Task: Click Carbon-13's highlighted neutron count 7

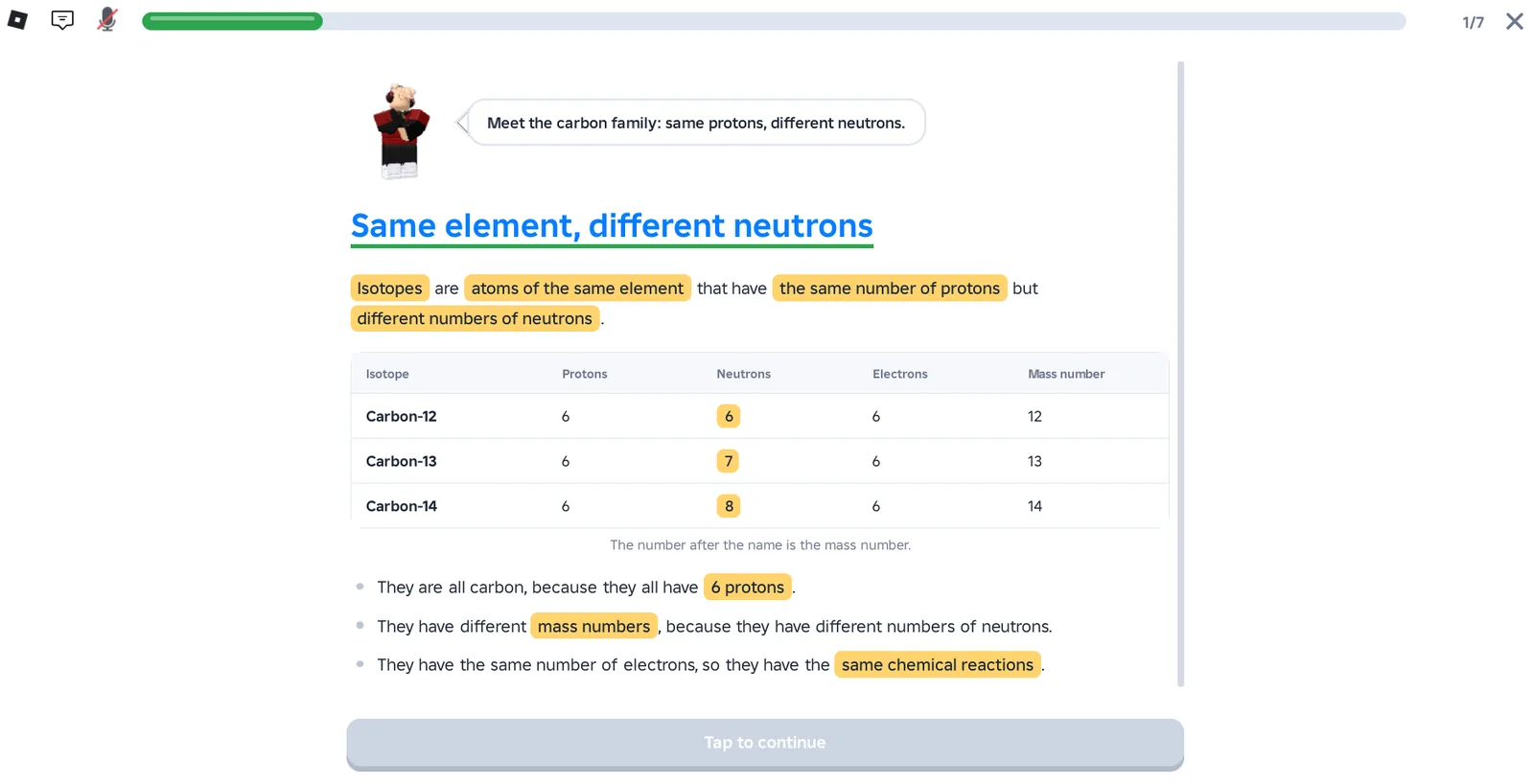Action: click(729, 461)
